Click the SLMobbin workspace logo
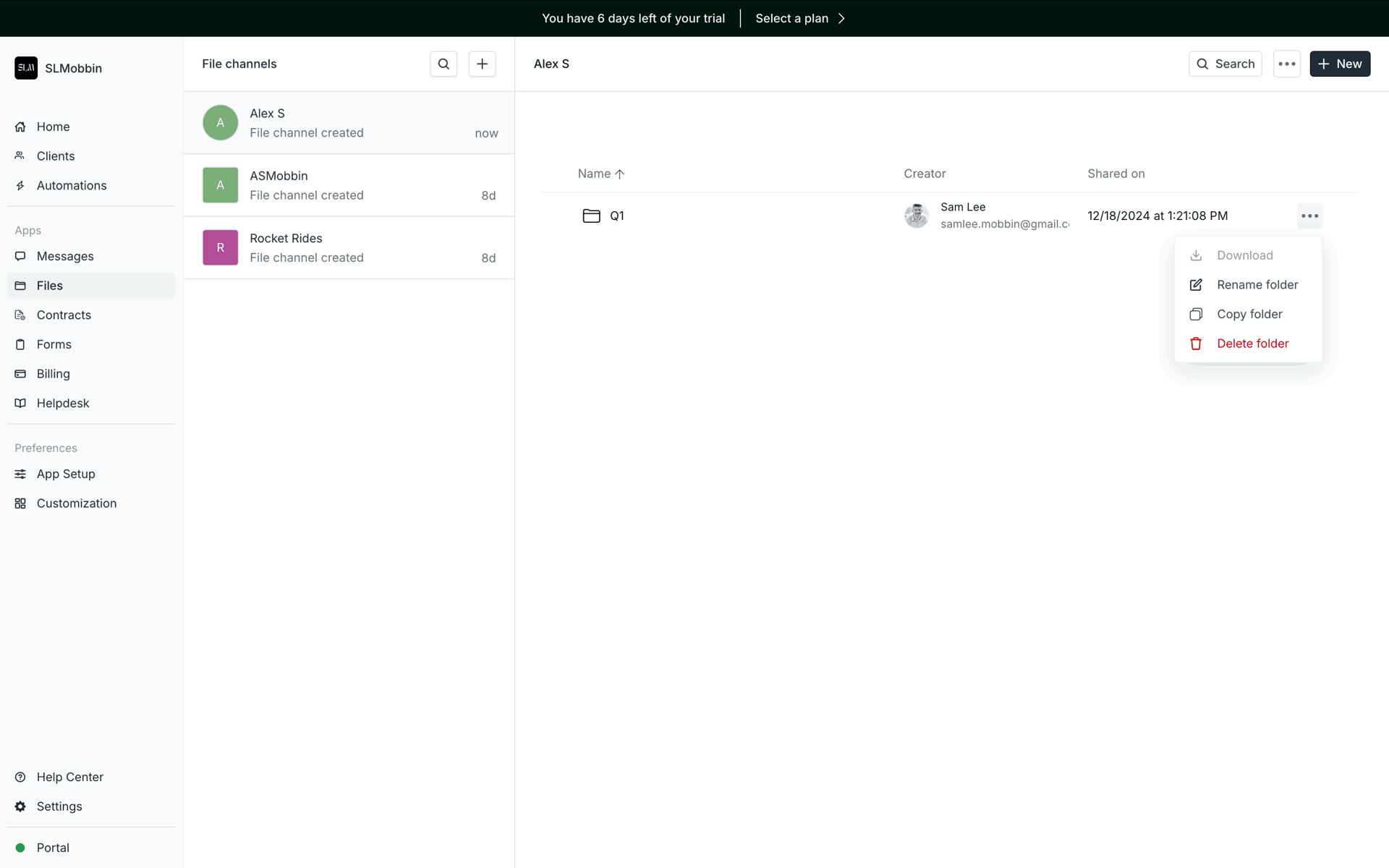This screenshot has height=868, width=1389. coord(26,68)
